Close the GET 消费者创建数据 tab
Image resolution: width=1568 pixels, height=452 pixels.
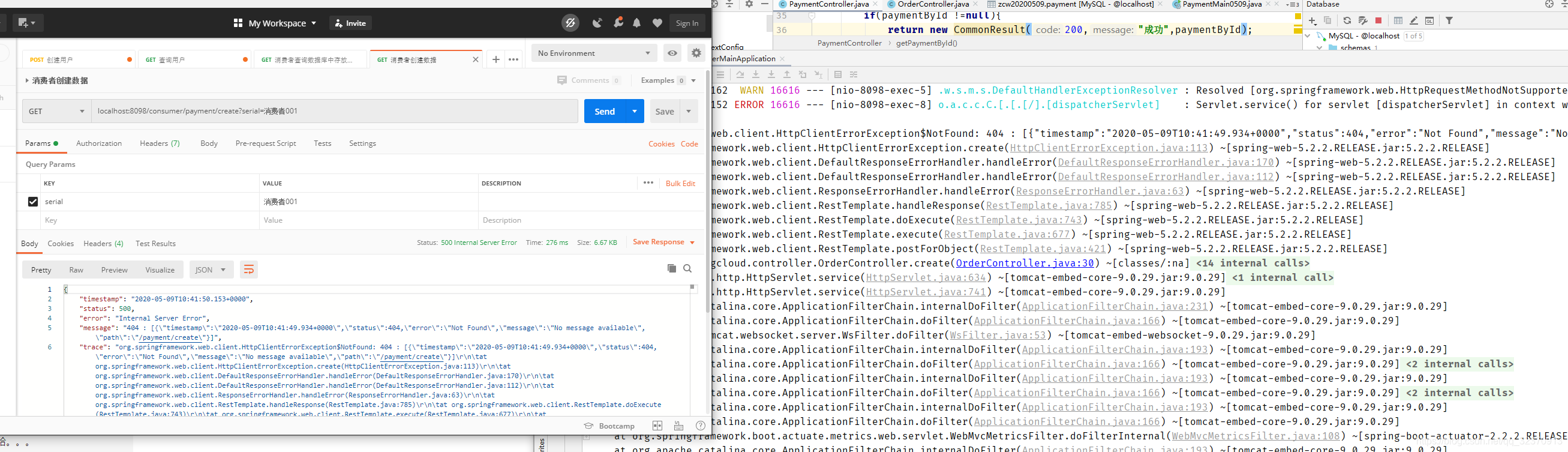coord(476,59)
